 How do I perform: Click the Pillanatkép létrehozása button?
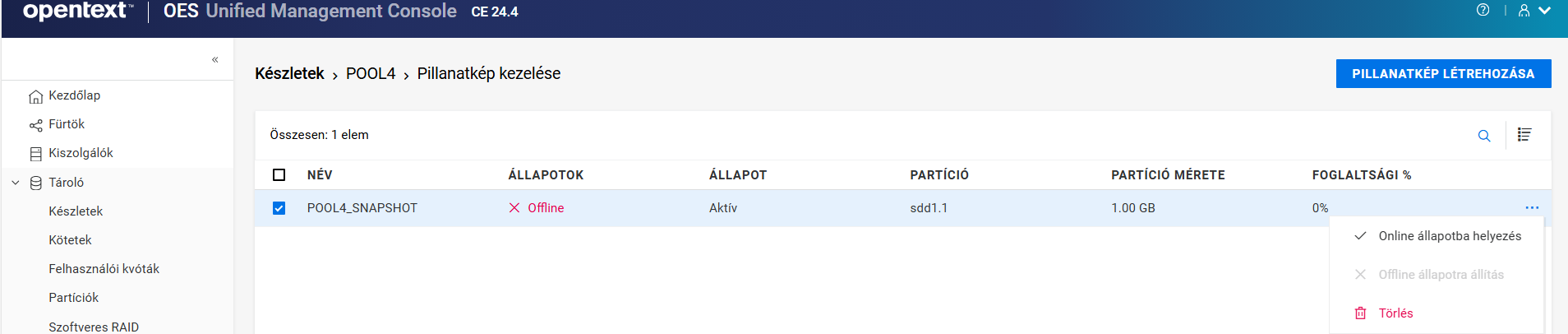tap(1443, 74)
